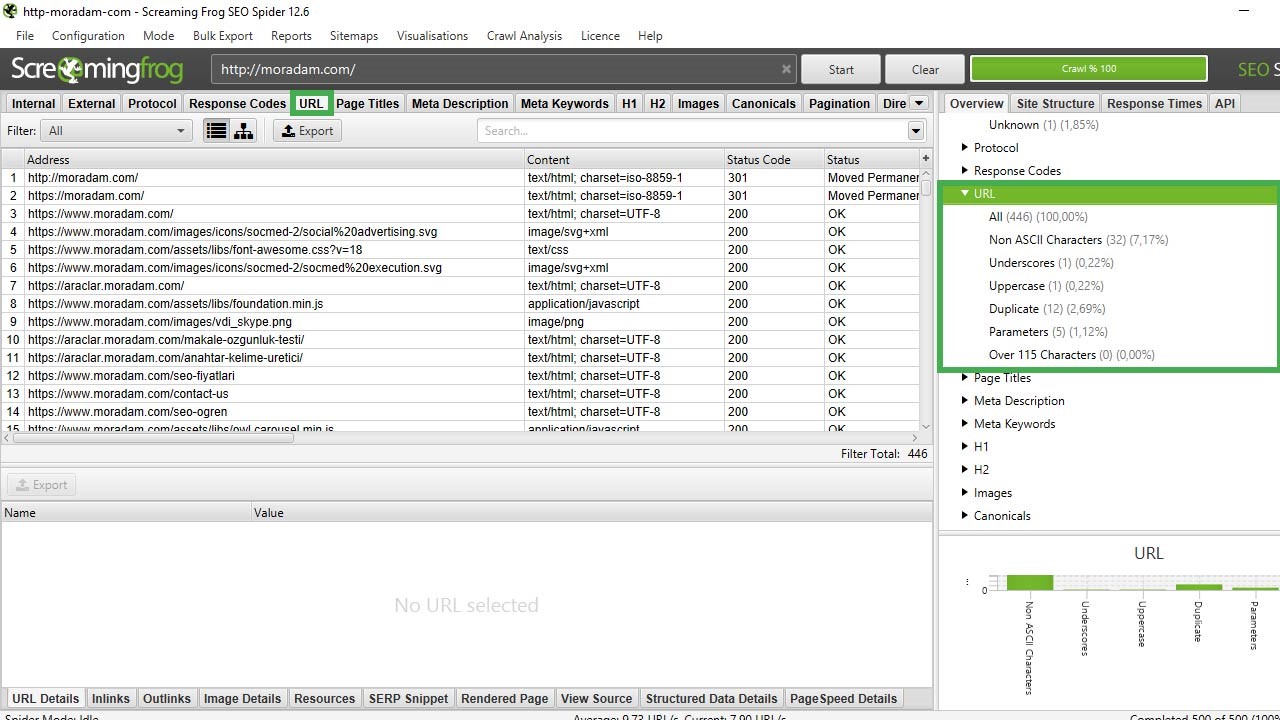The image size is (1280, 720).
Task: Open the Bulk Export menu
Action: [223, 35]
